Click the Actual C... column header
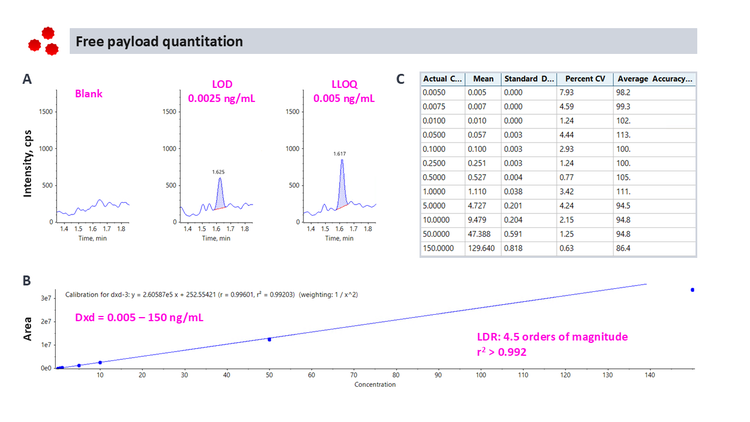 point(443,79)
